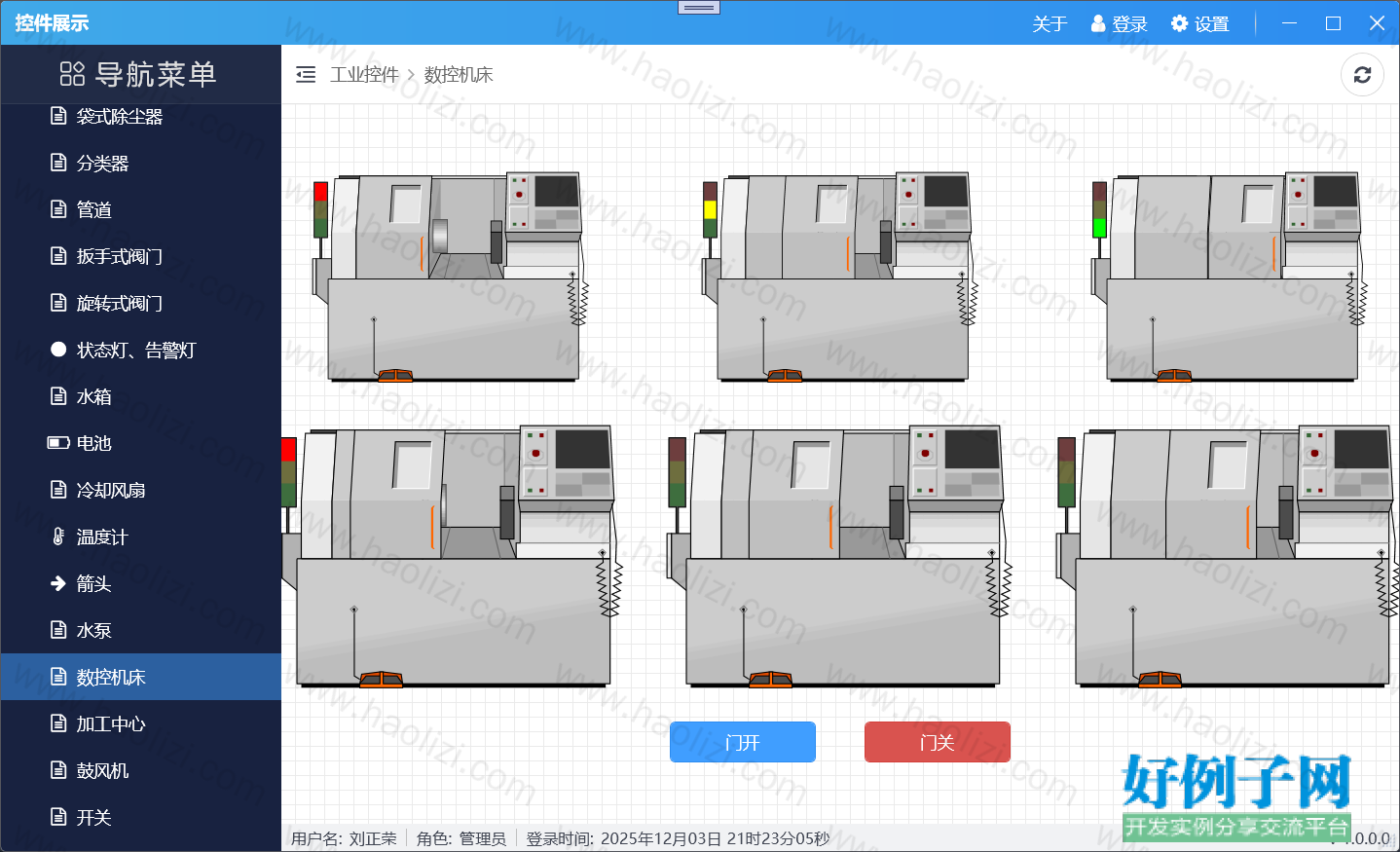The image size is (1400, 852).
Task: Click the circle icon beside 状态灯、告警灯
Action: pos(58,350)
